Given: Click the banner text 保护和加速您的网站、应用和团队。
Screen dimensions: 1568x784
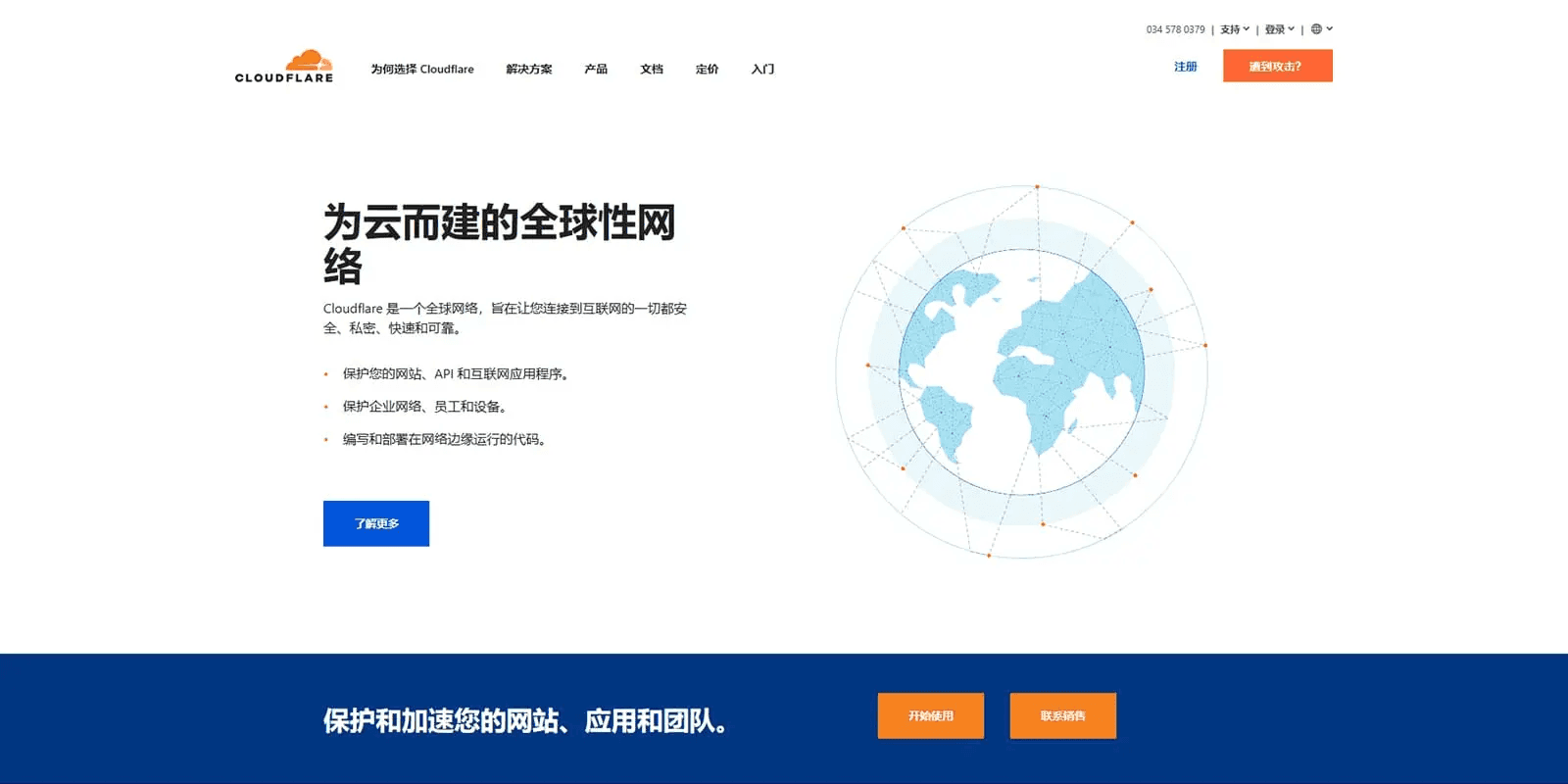Looking at the screenshot, I should click(x=526, y=721).
